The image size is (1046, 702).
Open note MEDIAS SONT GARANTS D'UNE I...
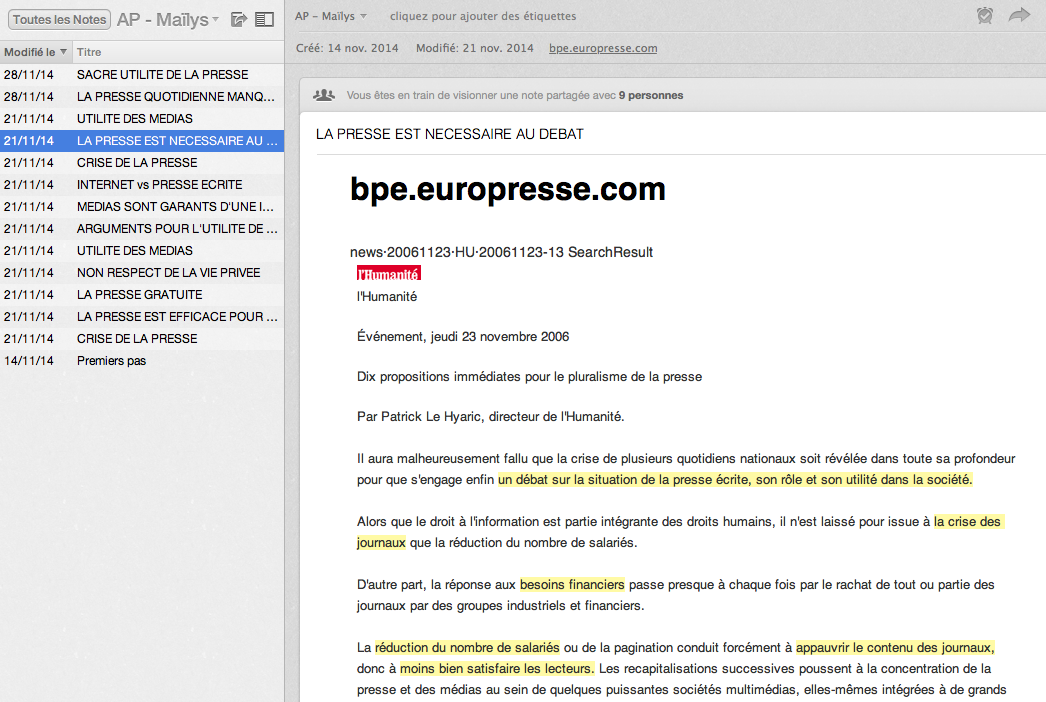click(x=142, y=207)
